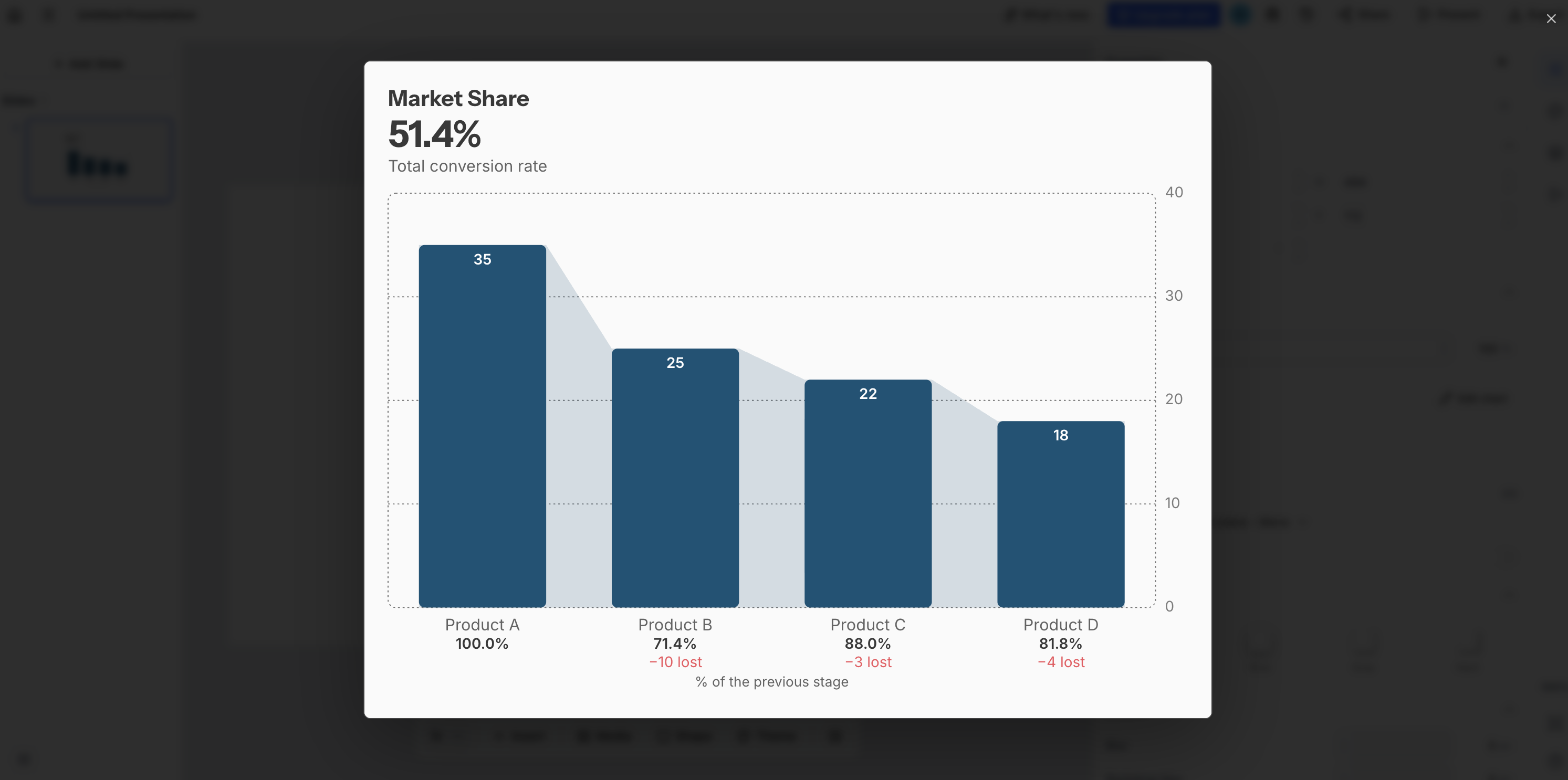The width and height of the screenshot is (1568, 780).
Task: Click the 40 tick on the y-axis
Action: click(1174, 192)
